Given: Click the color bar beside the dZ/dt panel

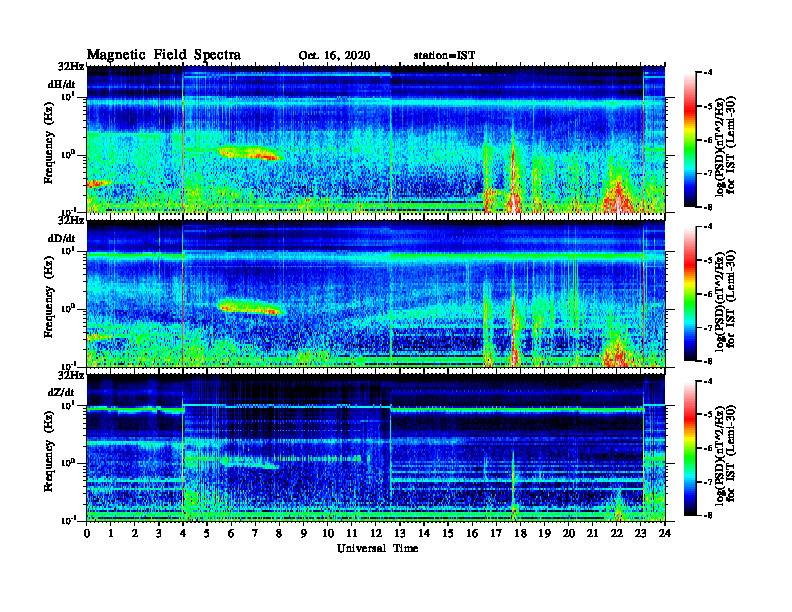Looking at the screenshot, I should 689,448.
